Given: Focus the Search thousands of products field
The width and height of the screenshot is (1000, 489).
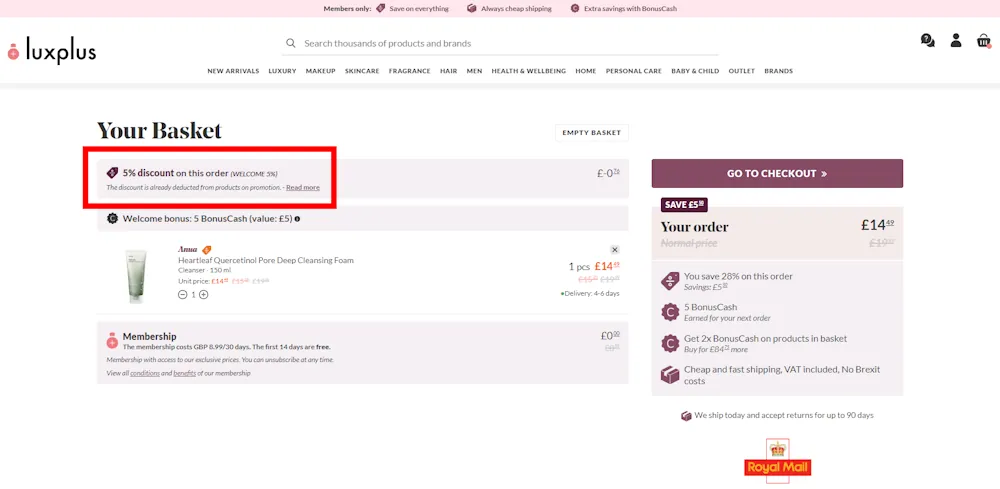Looking at the screenshot, I should (x=501, y=43).
